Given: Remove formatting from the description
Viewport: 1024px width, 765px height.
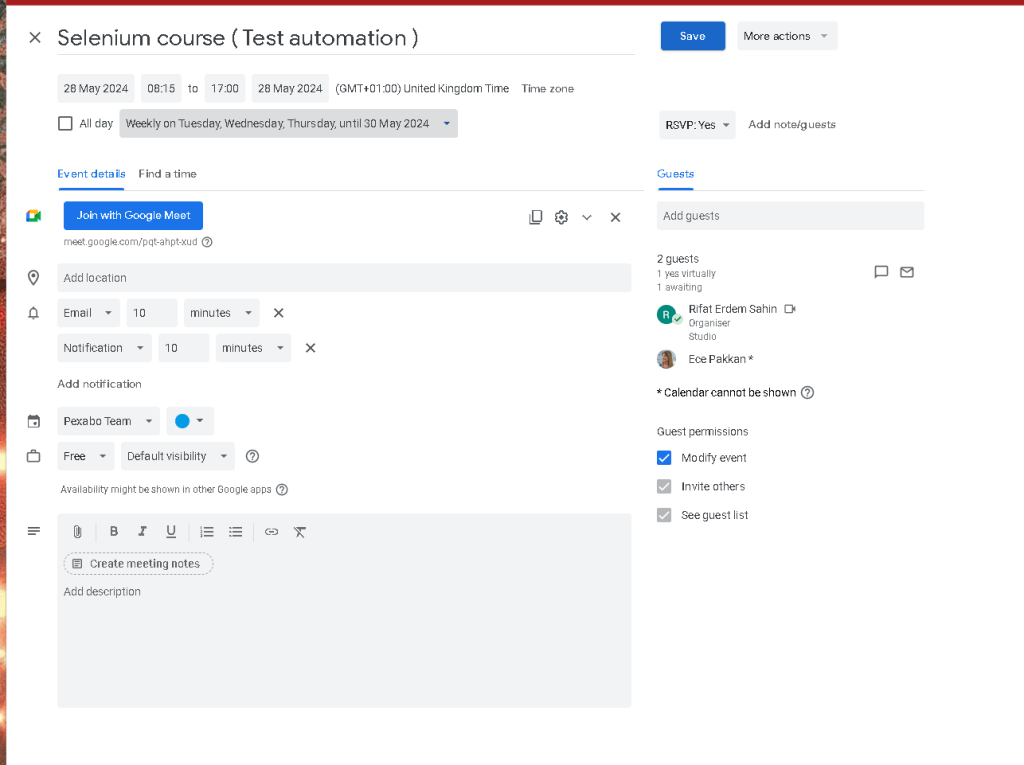Looking at the screenshot, I should click(300, 532).
